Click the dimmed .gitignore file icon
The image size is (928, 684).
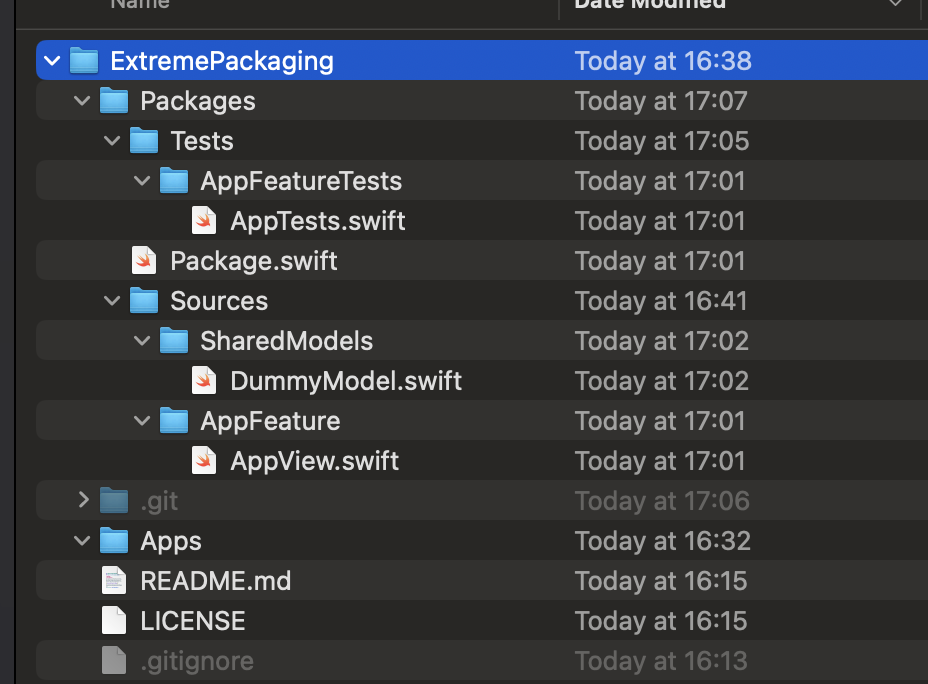tap(115, 661)
